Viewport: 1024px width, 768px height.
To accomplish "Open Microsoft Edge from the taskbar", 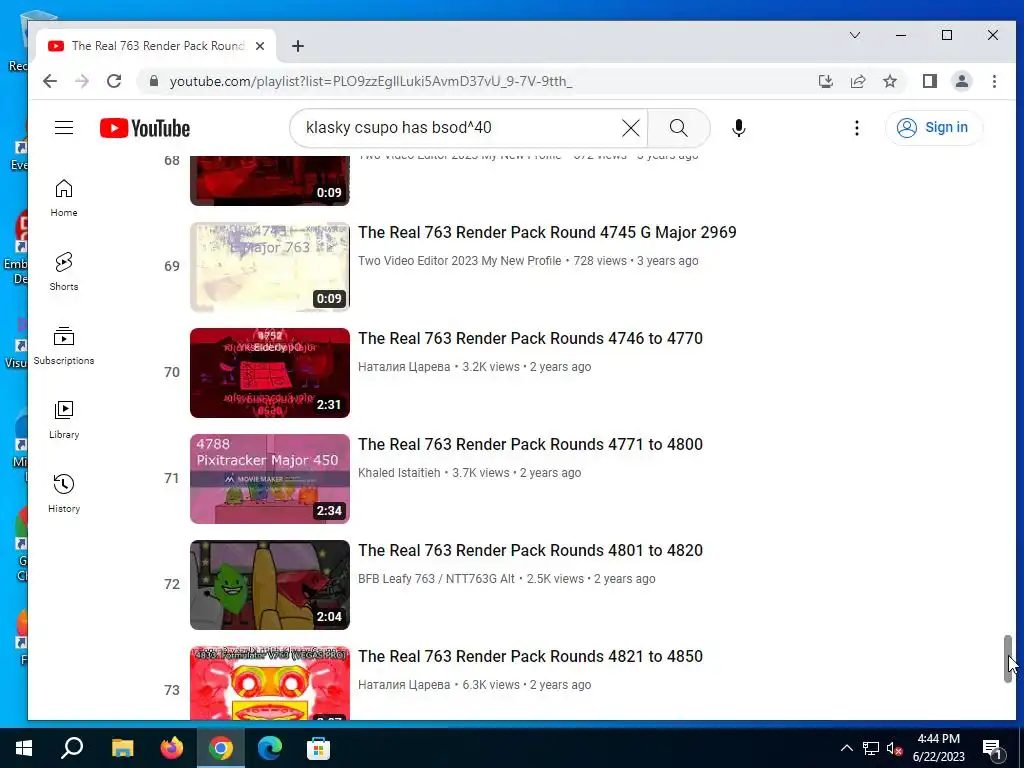I will [269, 748].
